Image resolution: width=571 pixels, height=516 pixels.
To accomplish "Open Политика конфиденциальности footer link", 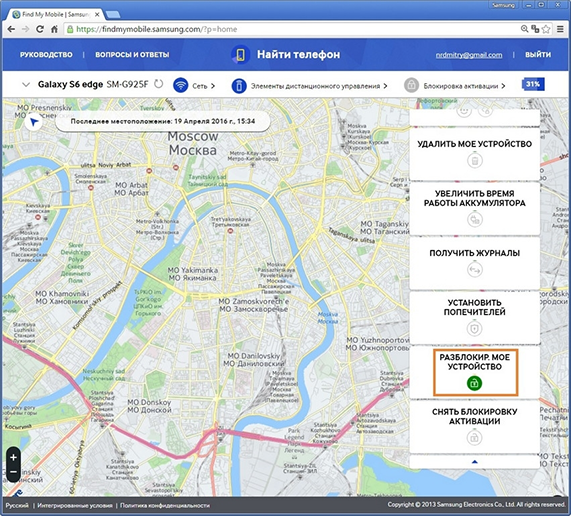I will pos(165,505).
